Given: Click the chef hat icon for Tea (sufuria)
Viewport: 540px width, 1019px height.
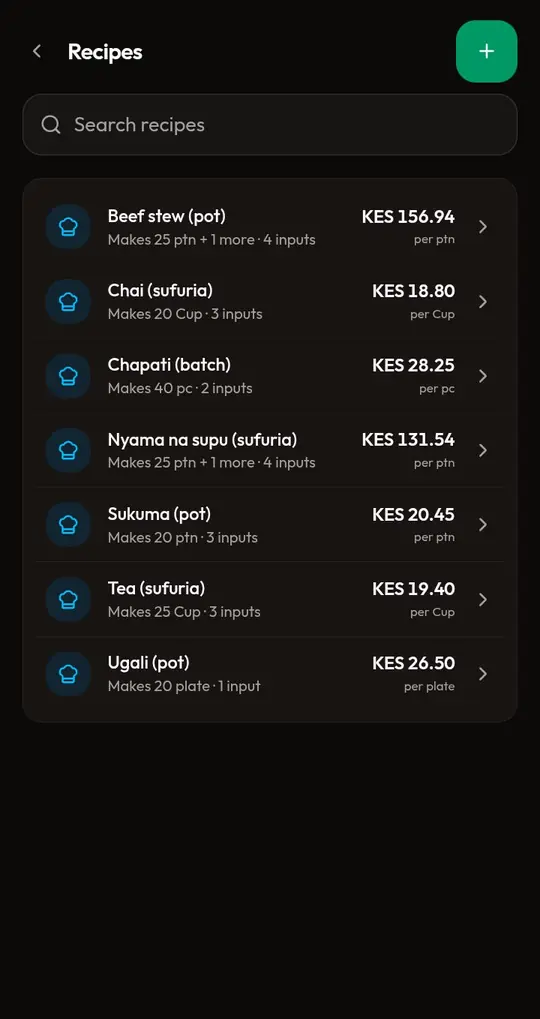Looking at the screenshot, I should 68,599.
